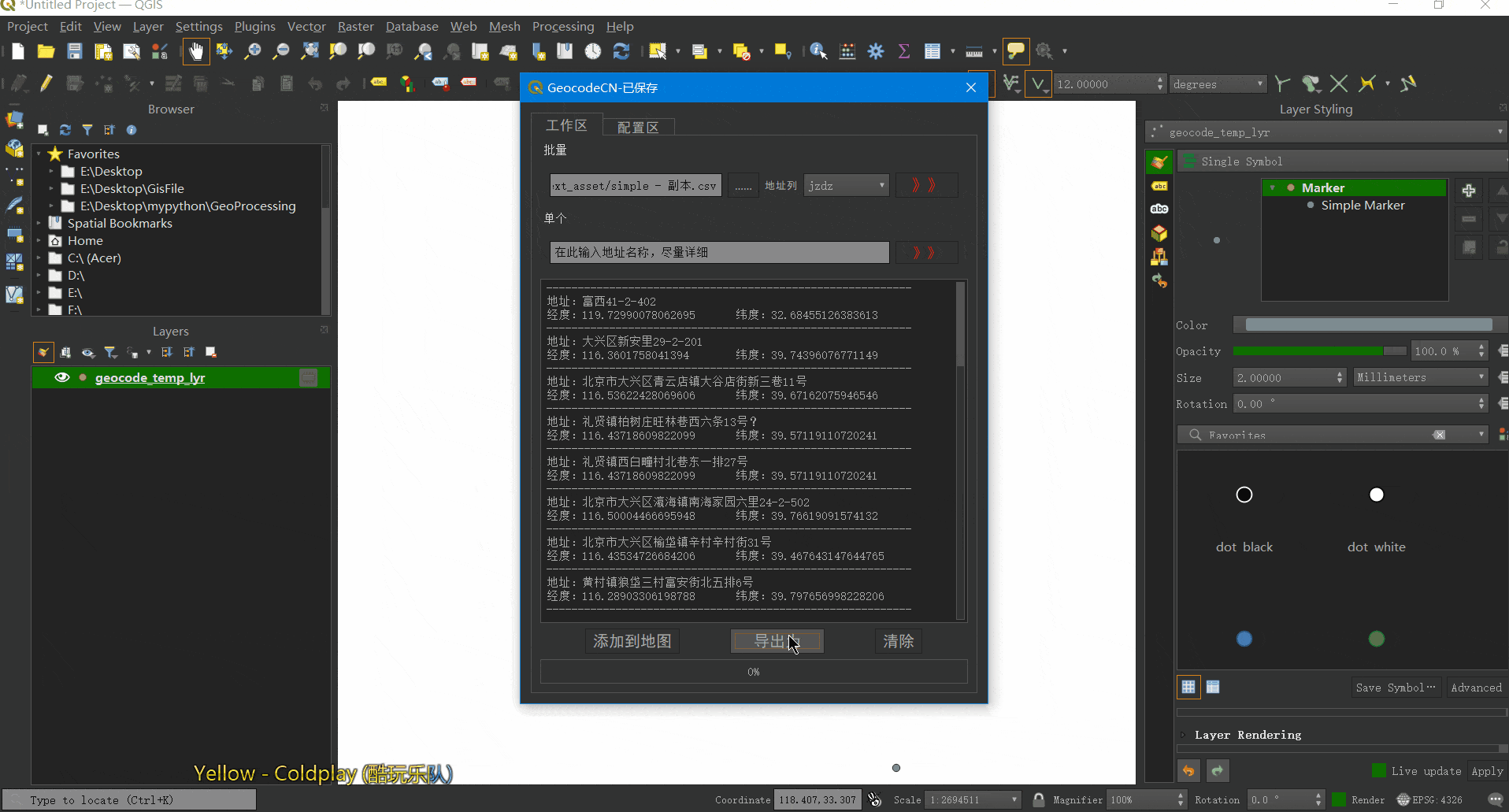Screen dimensions: 1509x812
Task: Click the Advanced button
Action: pos(1476,688)
